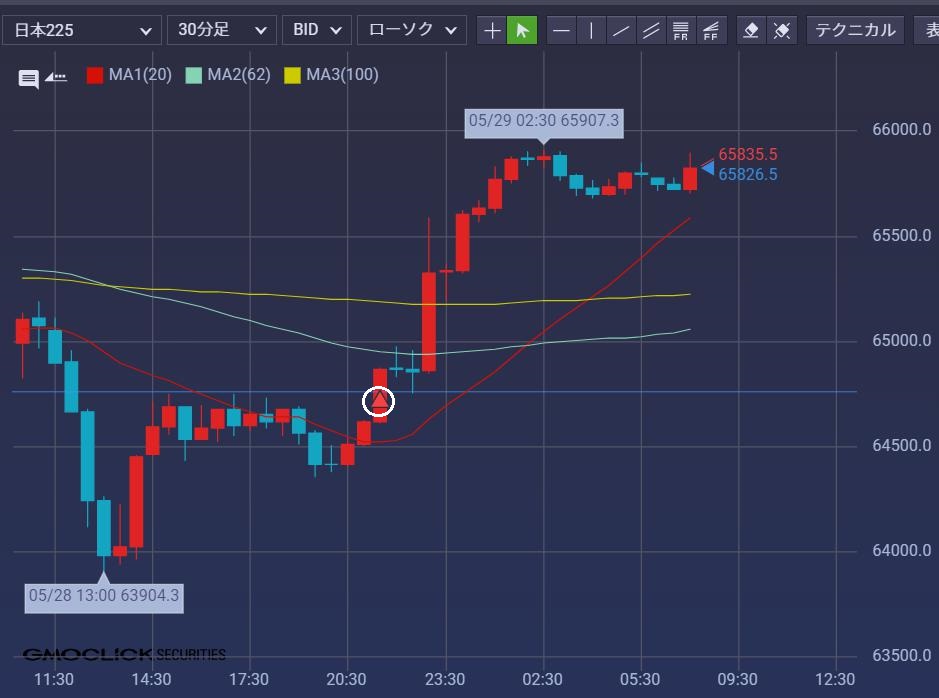Expand the BID price type dropdown
Image resolution: width=939 pixels, height=698 pixels.
[317, 30]
